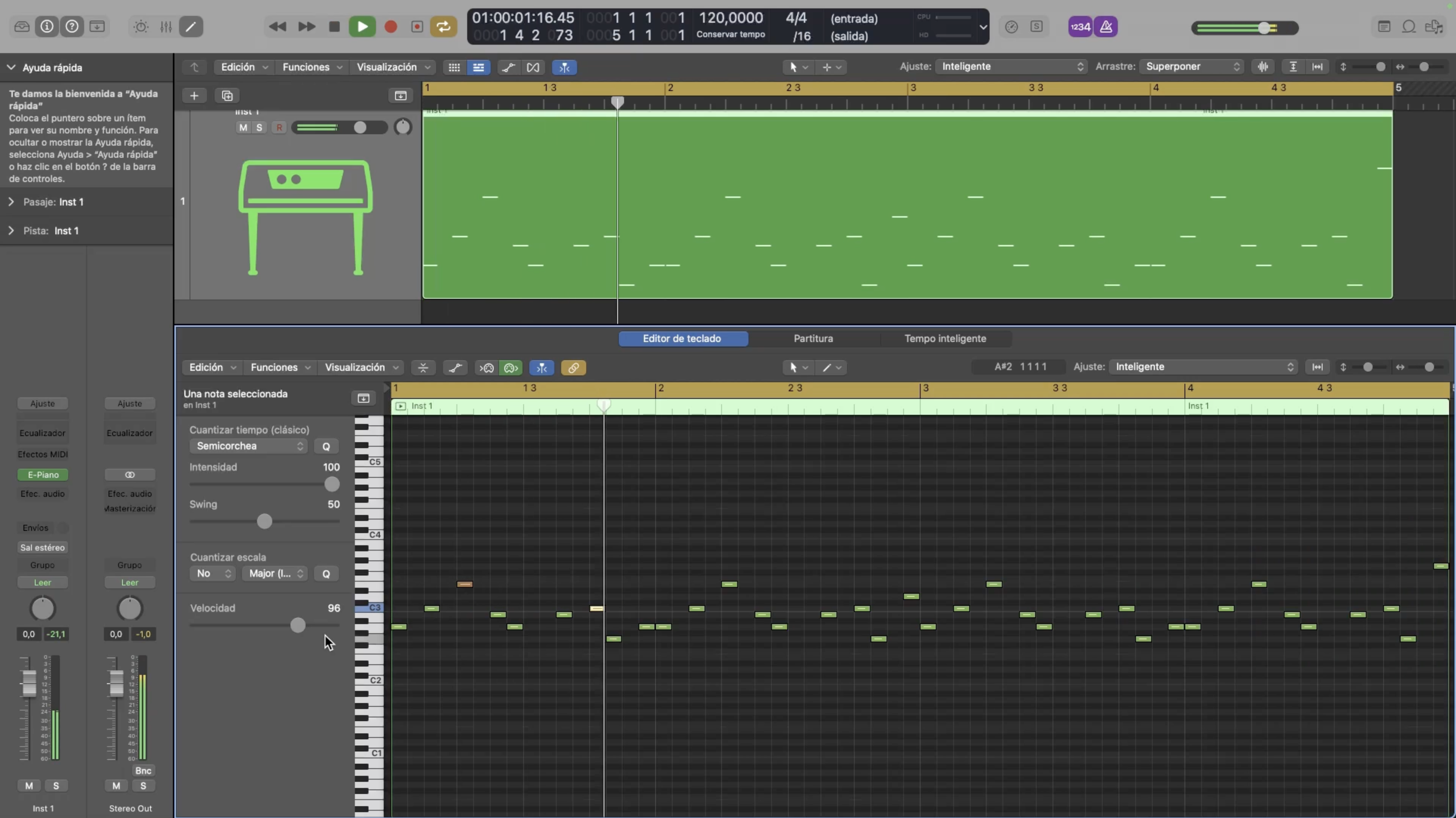The height and width of the screenshot is (818, 1456).
Task: Click the orange selected note in piano roll
Action: pos(464,584)
